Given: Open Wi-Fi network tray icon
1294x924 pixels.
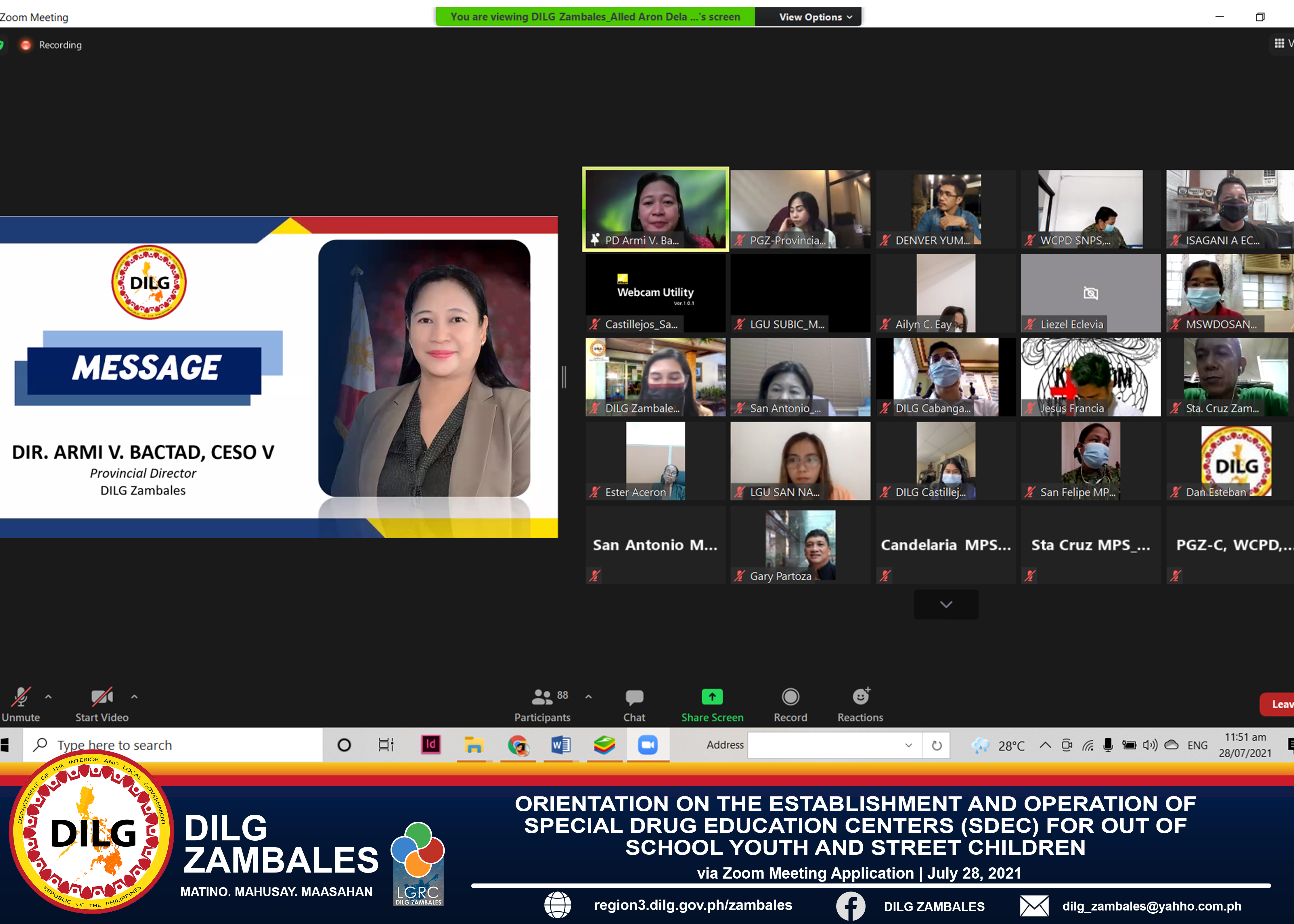Looking at the screenshot, I should click(1088, 745).
